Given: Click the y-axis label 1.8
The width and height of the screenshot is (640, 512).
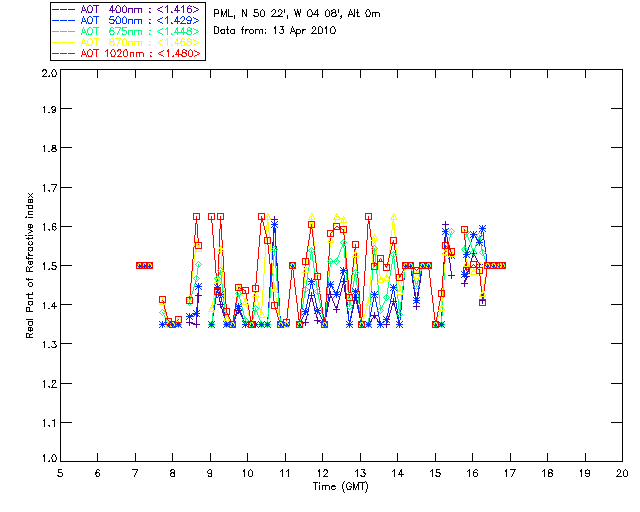Looking at the screenshot, I should pos(49,148).
